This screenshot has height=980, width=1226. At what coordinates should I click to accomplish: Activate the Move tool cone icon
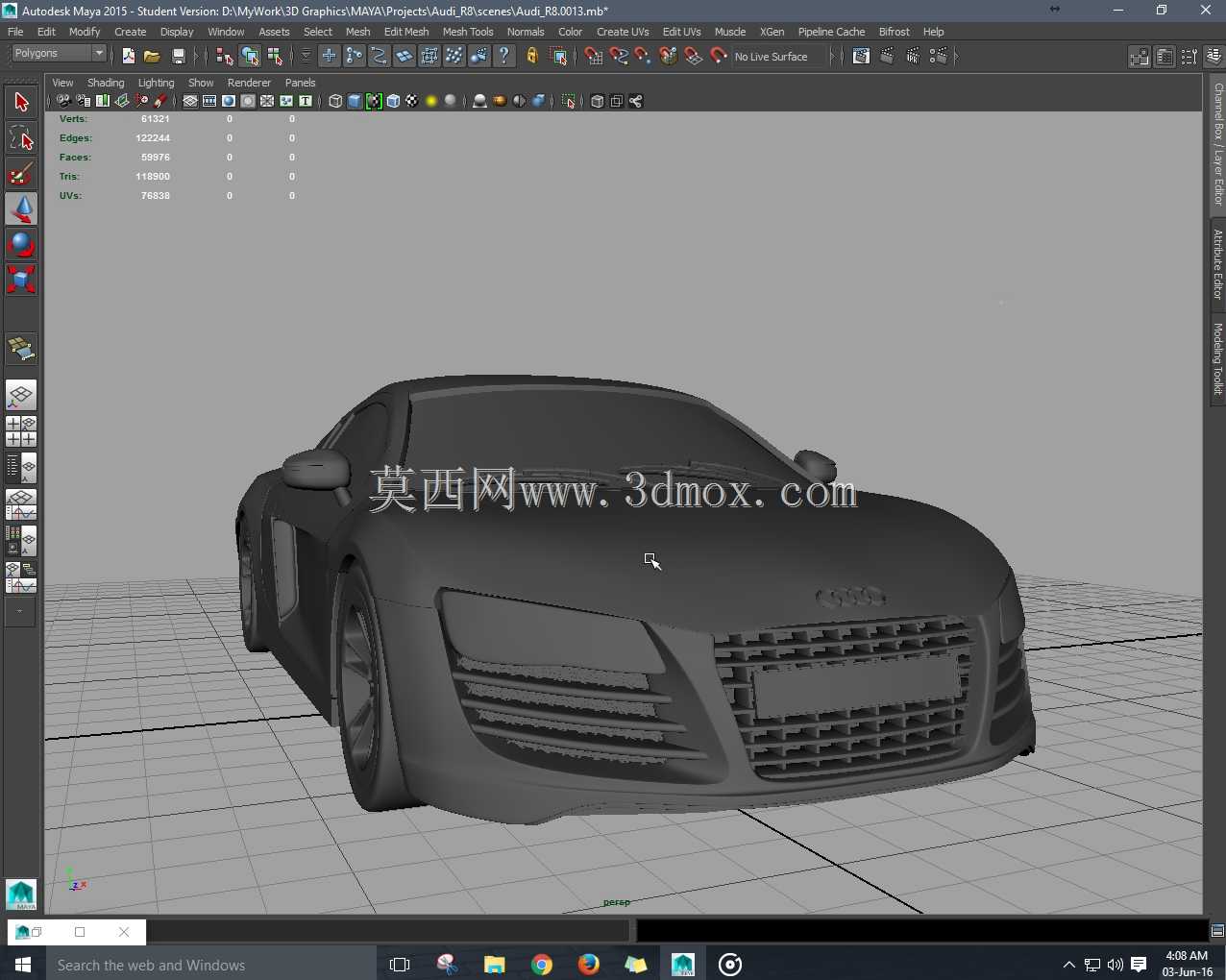point(21,208)
